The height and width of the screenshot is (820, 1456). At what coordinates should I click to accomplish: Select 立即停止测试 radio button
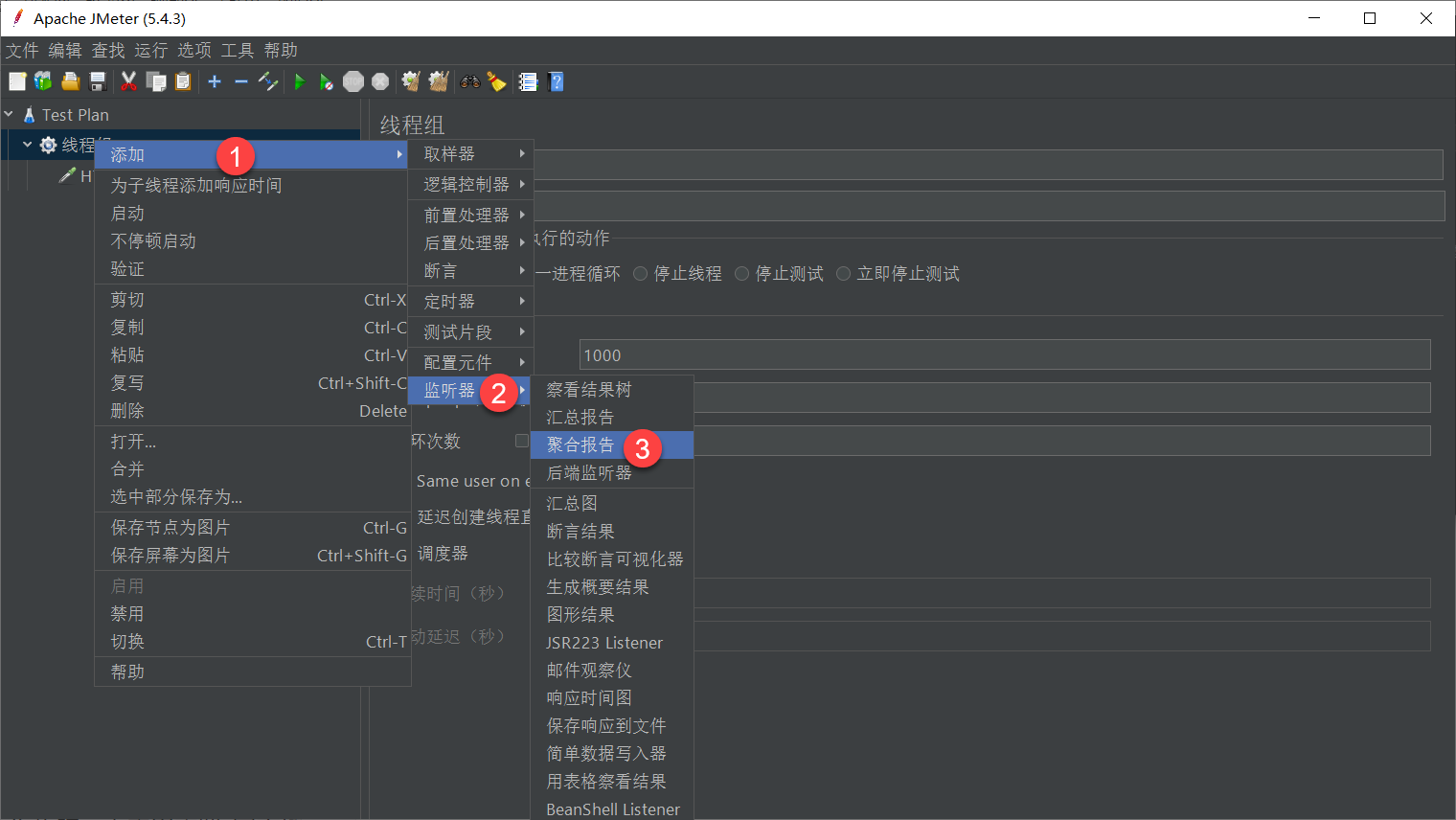pos(843,274)
